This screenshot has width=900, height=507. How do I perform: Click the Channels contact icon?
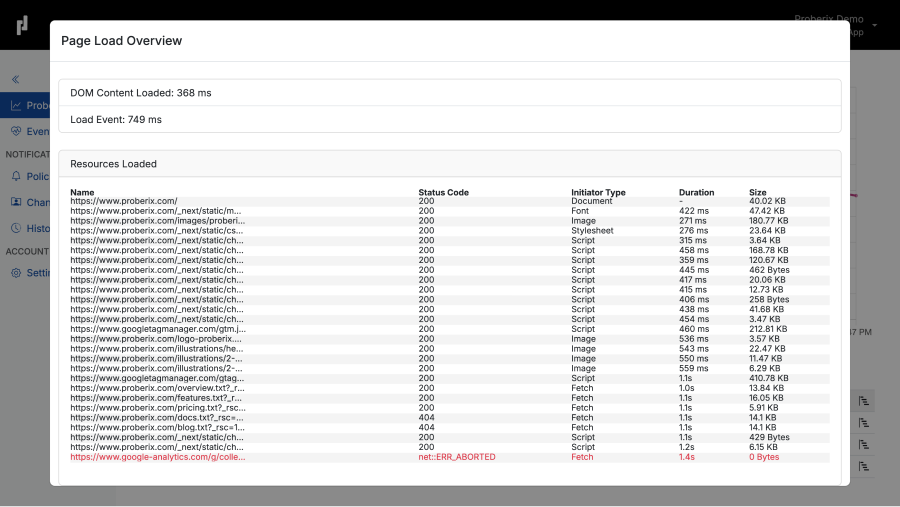[x=15, y=202]
